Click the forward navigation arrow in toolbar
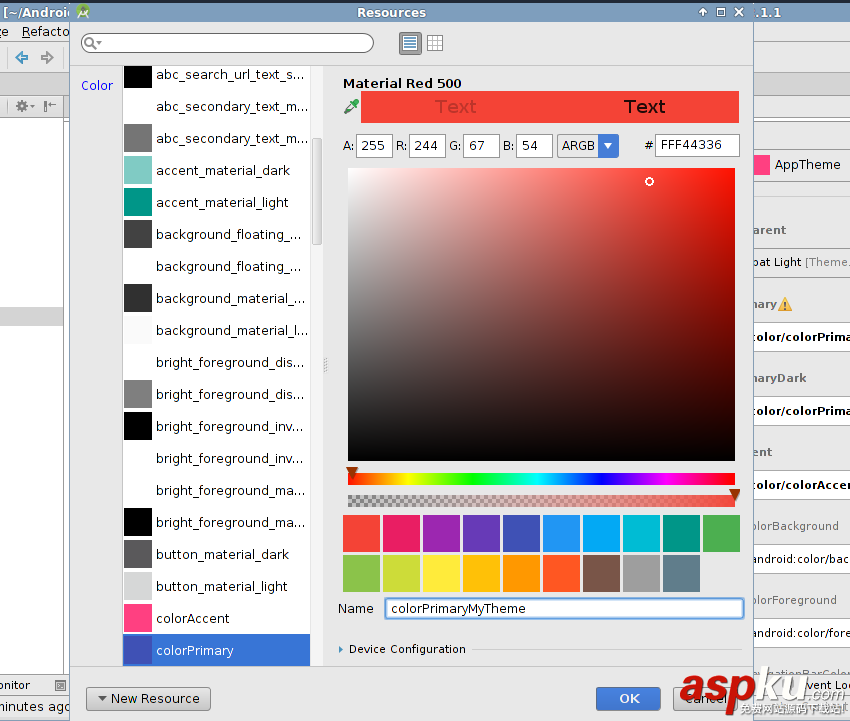This screenshot has height=721, width=850. pyautogui.click(x=47, y=58)
